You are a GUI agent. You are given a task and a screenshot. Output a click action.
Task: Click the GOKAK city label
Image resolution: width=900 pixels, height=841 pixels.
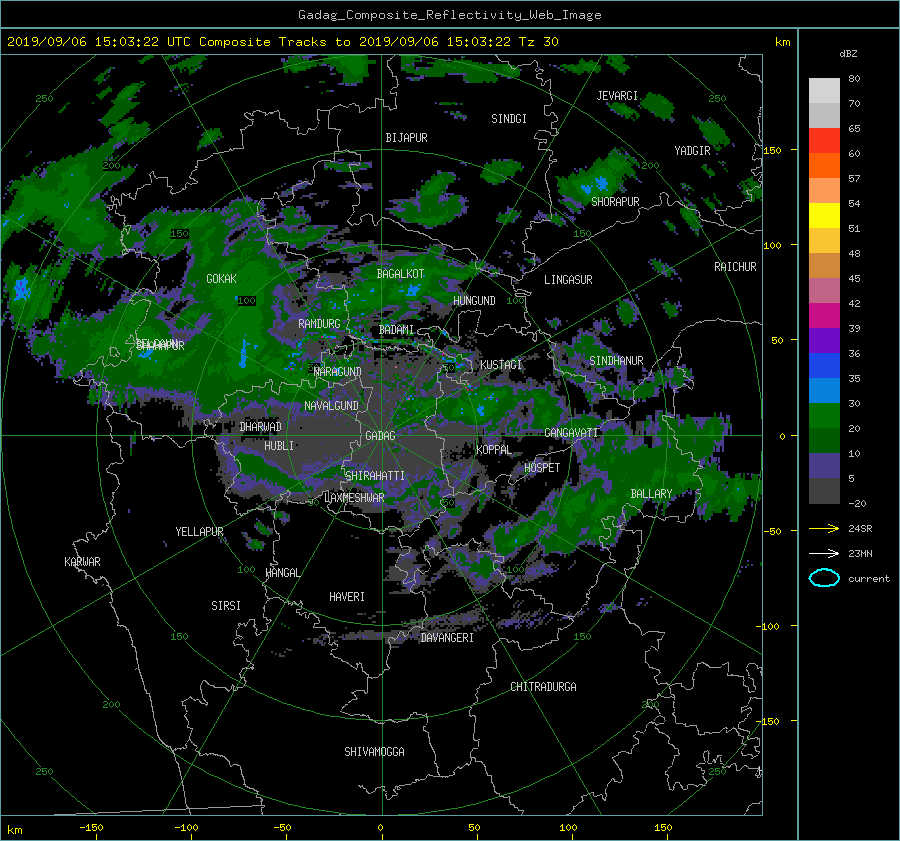click(222, 278)
